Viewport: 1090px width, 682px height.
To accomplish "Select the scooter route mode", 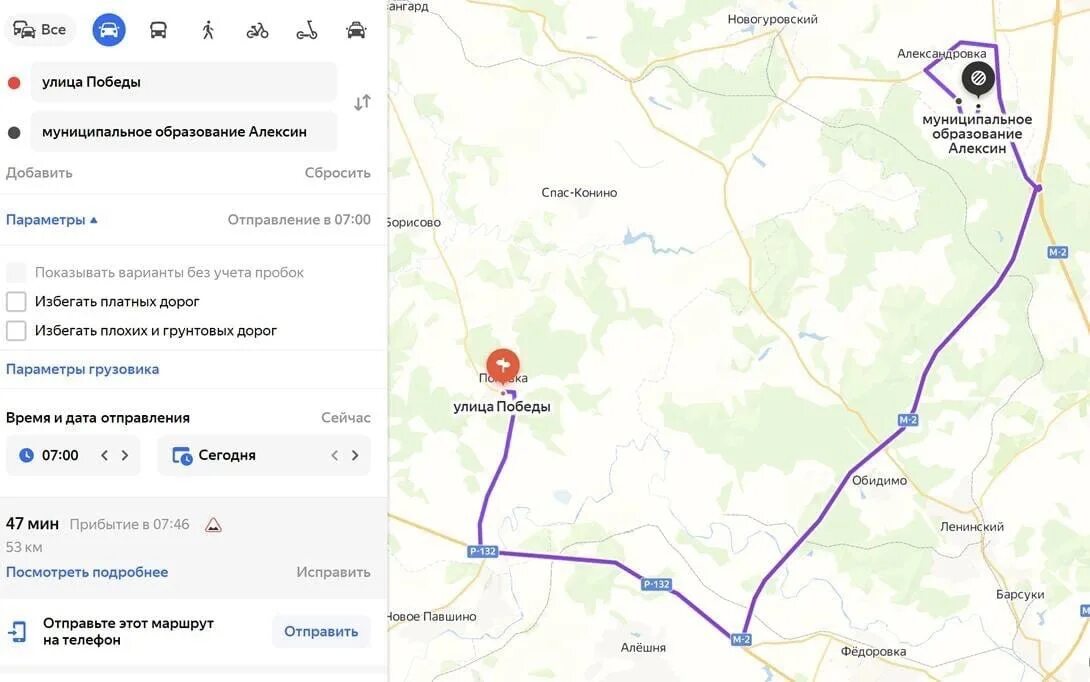I will tap(307, 31).
